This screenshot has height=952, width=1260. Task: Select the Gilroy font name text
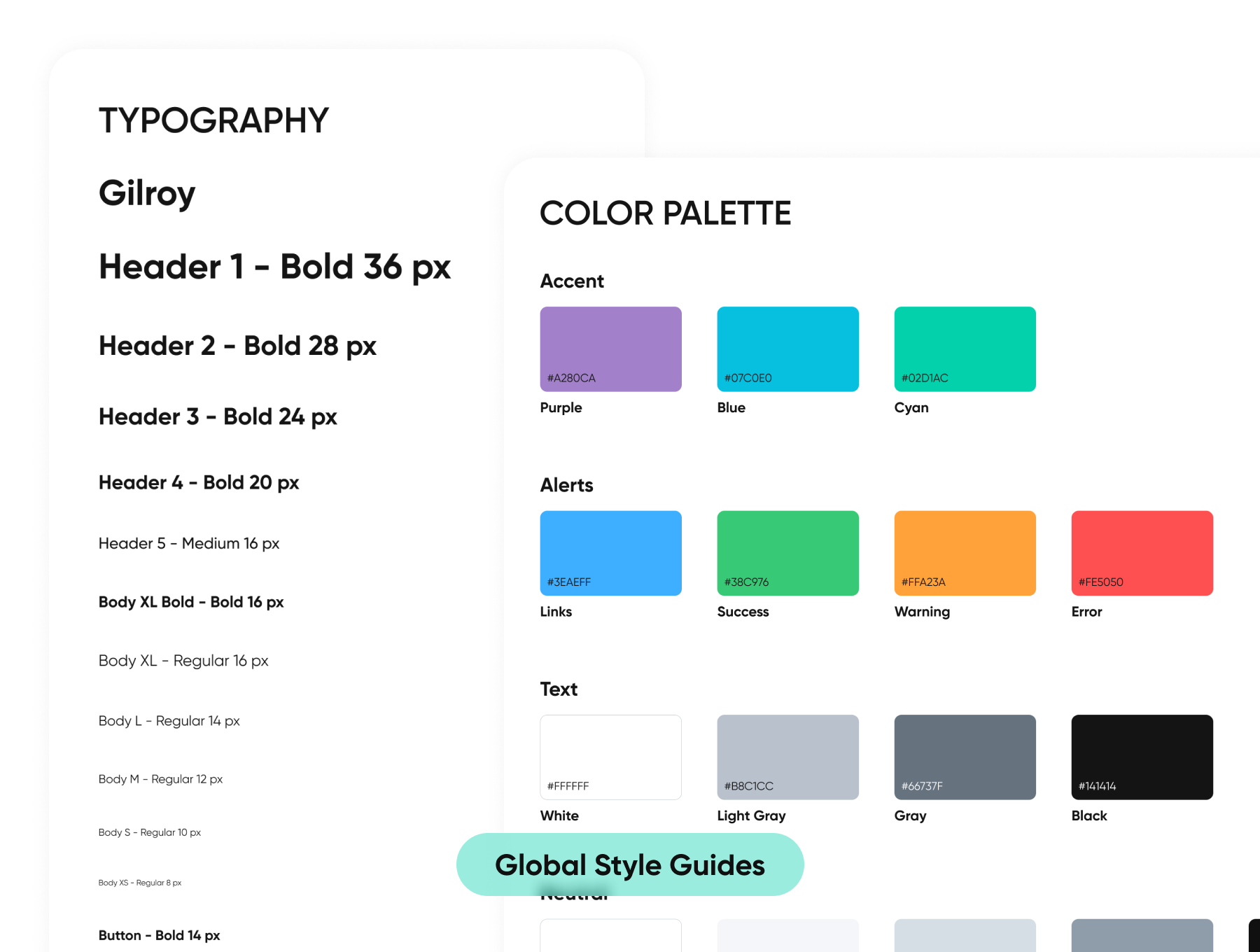click(x=147, y=193)
